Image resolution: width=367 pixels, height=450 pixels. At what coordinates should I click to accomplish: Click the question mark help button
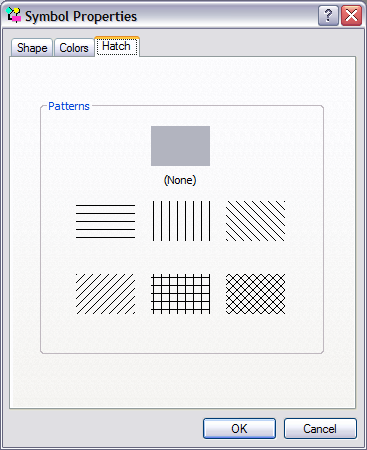click(x=328, y=15)
